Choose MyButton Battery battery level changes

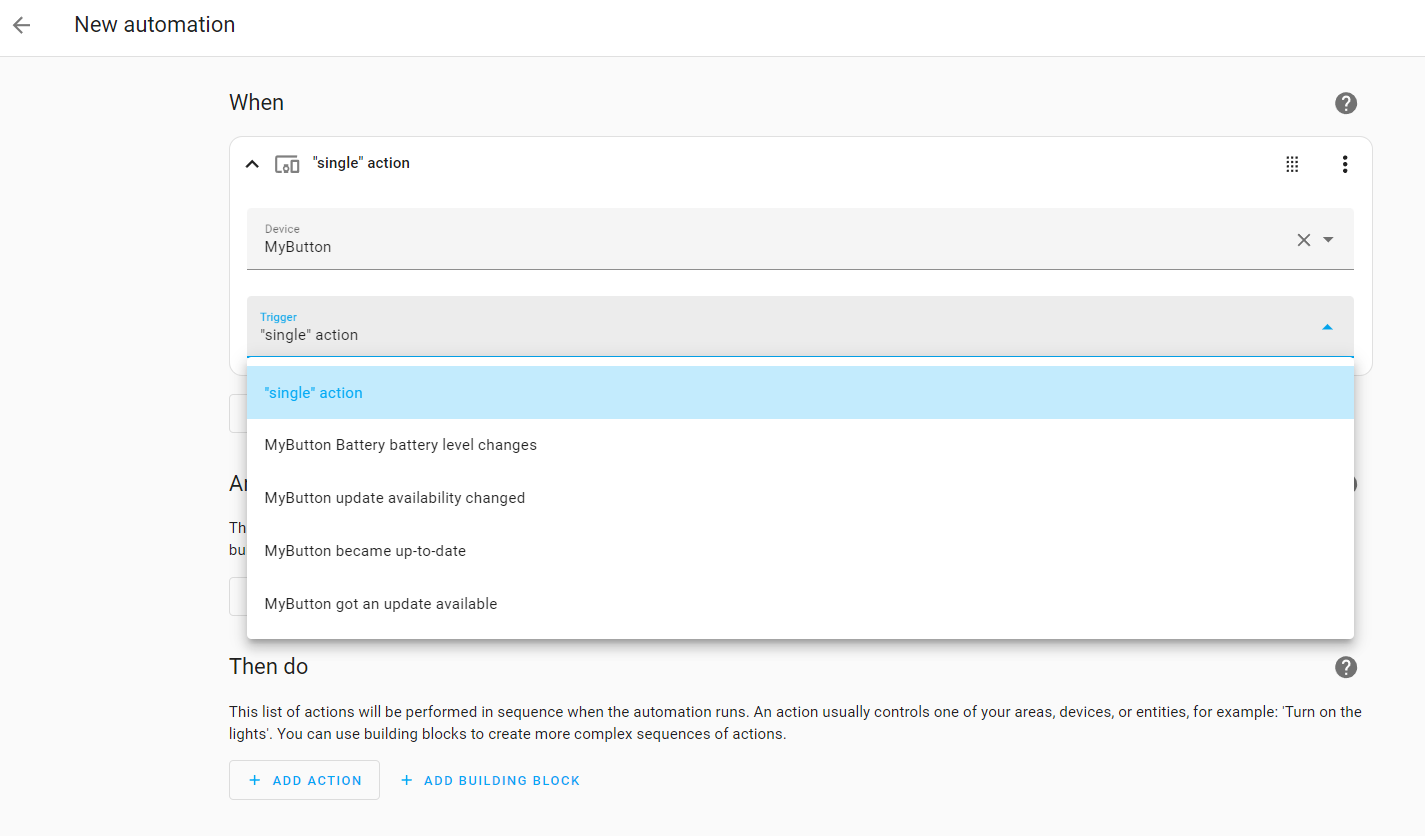point(400,445)
